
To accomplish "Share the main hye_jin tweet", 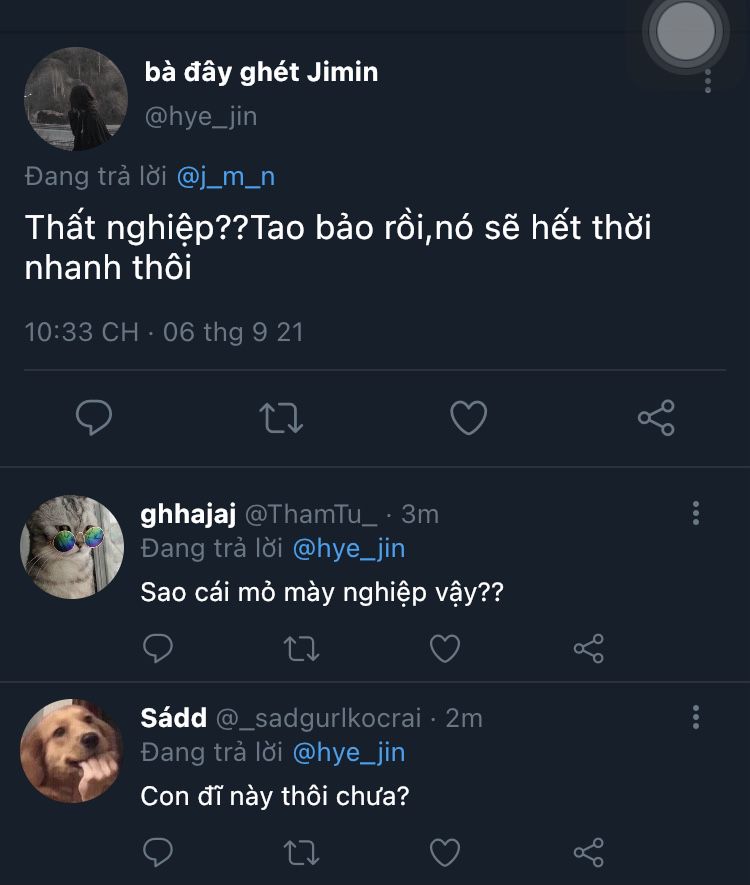I will (x=656, y=418).
